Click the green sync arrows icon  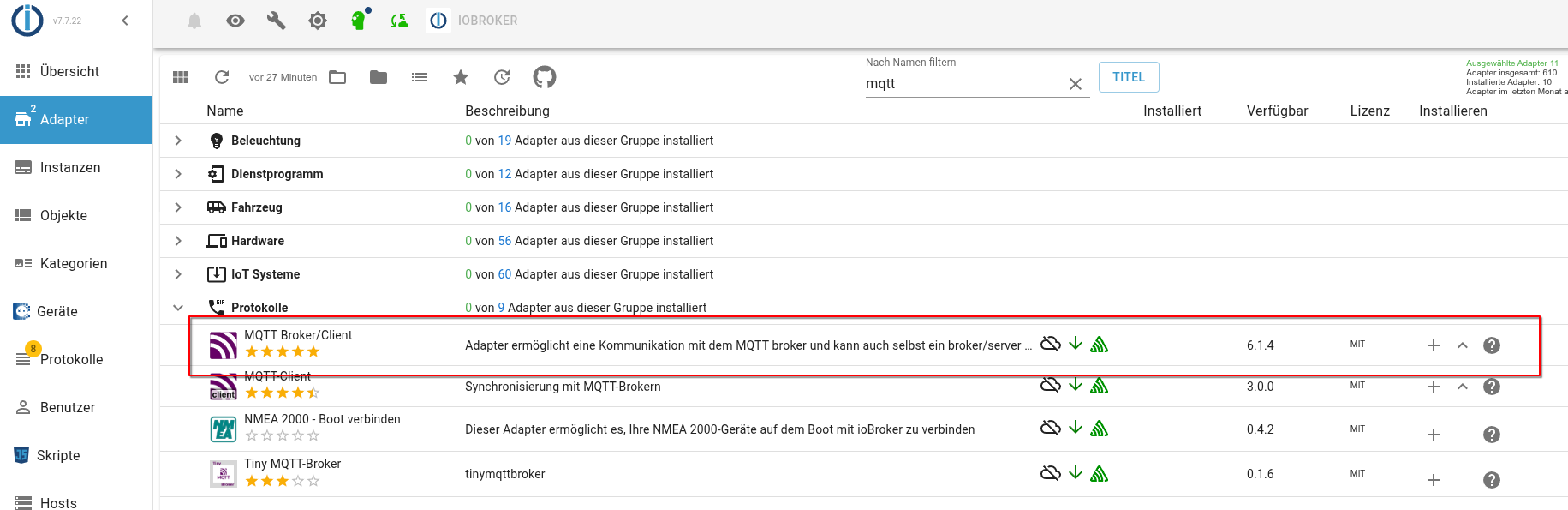[399, 21]
